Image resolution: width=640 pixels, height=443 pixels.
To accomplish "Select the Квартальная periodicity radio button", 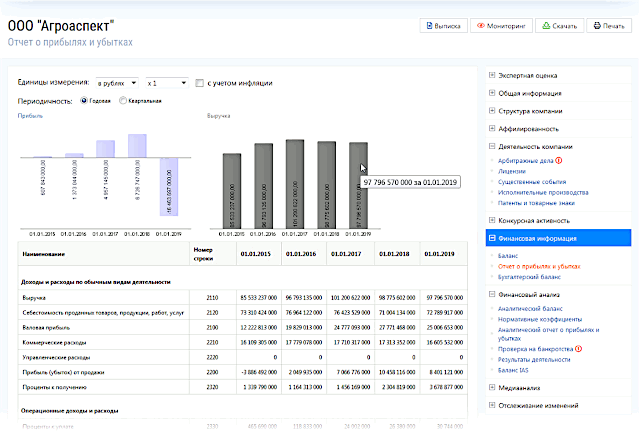I will pos(123,101).
